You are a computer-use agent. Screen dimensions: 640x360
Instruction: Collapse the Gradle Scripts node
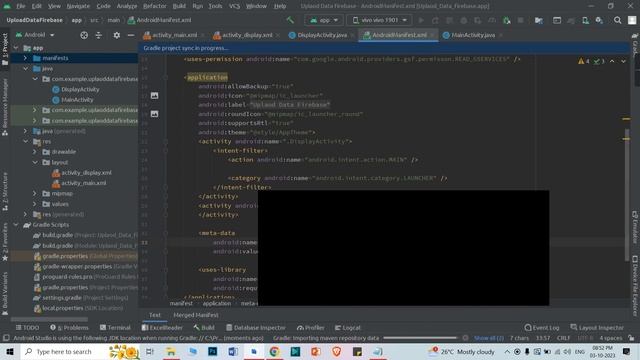click(x=16, y=225)
